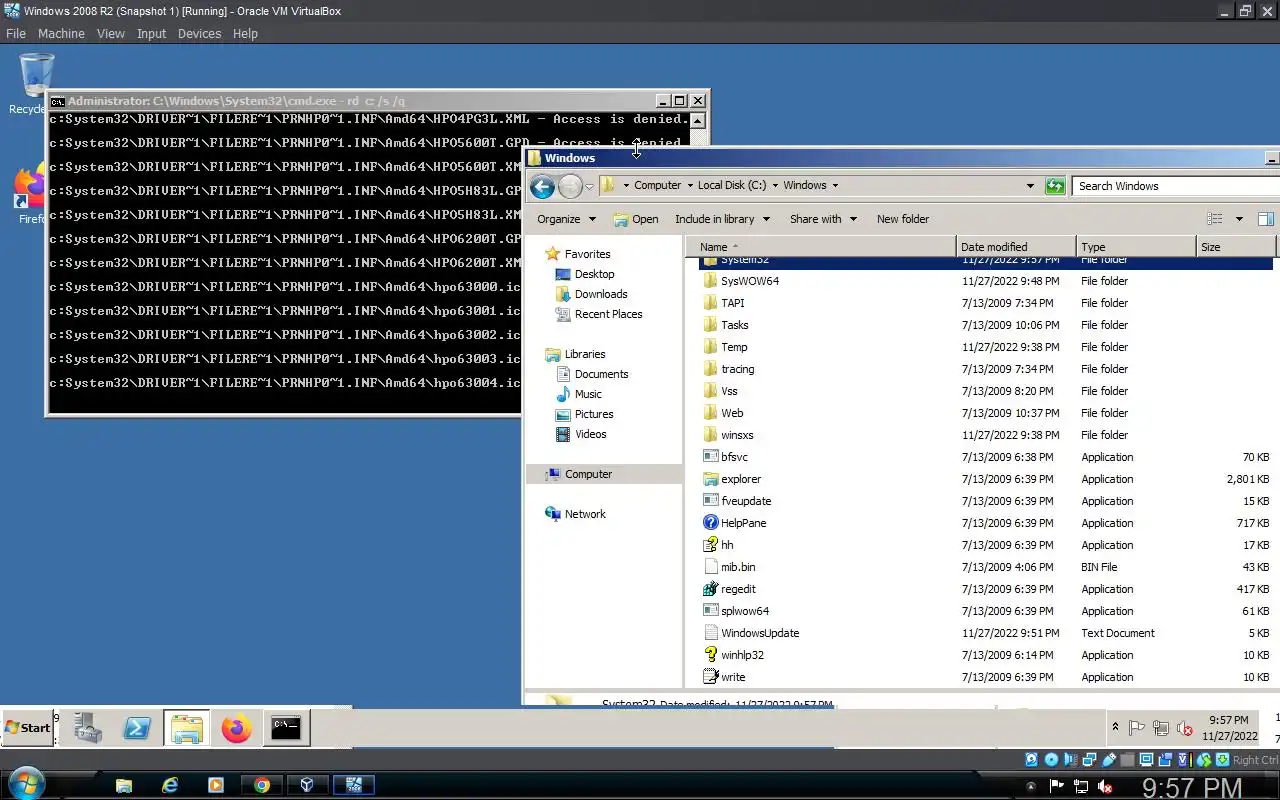This screenshot has height=800, width=1280.
Task: Expand the Computer breadcrumb dropdown arrow
Action: (690, 185)
